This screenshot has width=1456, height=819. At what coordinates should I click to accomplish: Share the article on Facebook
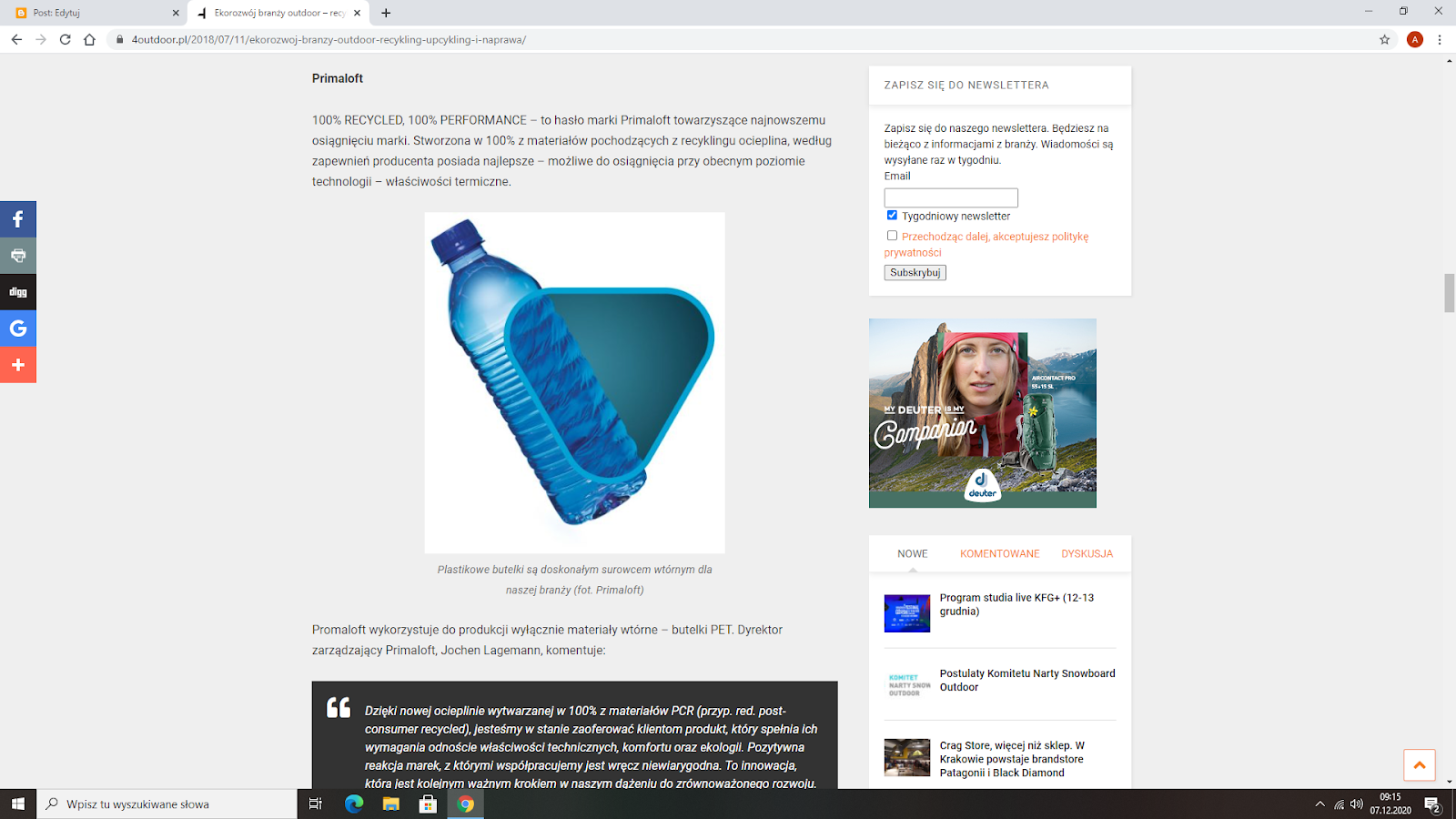pos(18,219)
